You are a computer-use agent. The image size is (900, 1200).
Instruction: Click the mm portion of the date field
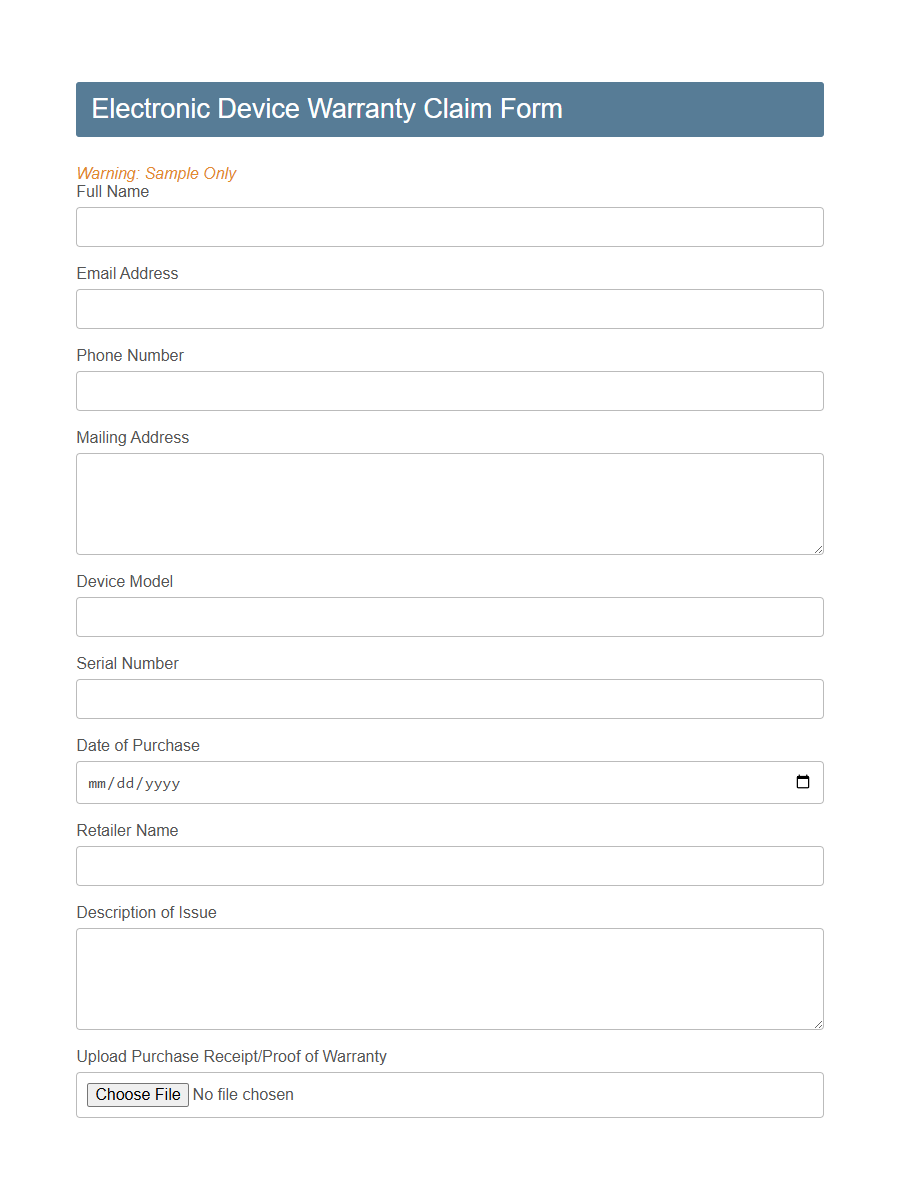[x=98, y=783]
